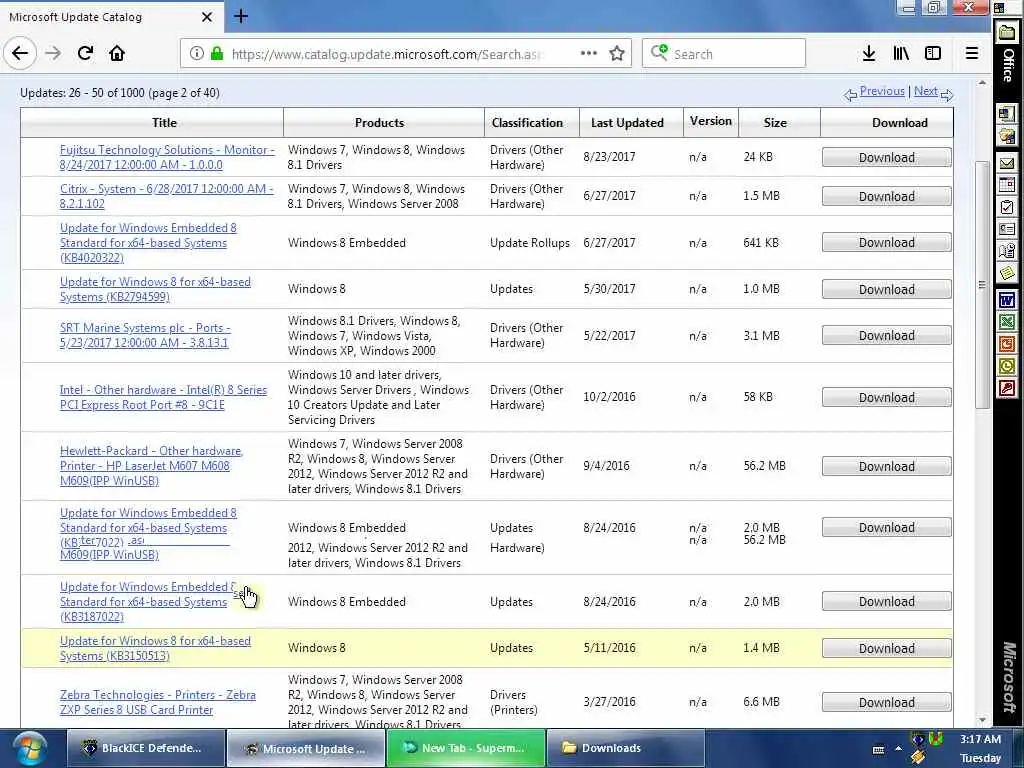Launch Microsoft Access key icon on Office bar
This screenshot has width=1024, height=768.
(x=1007, y=389)
